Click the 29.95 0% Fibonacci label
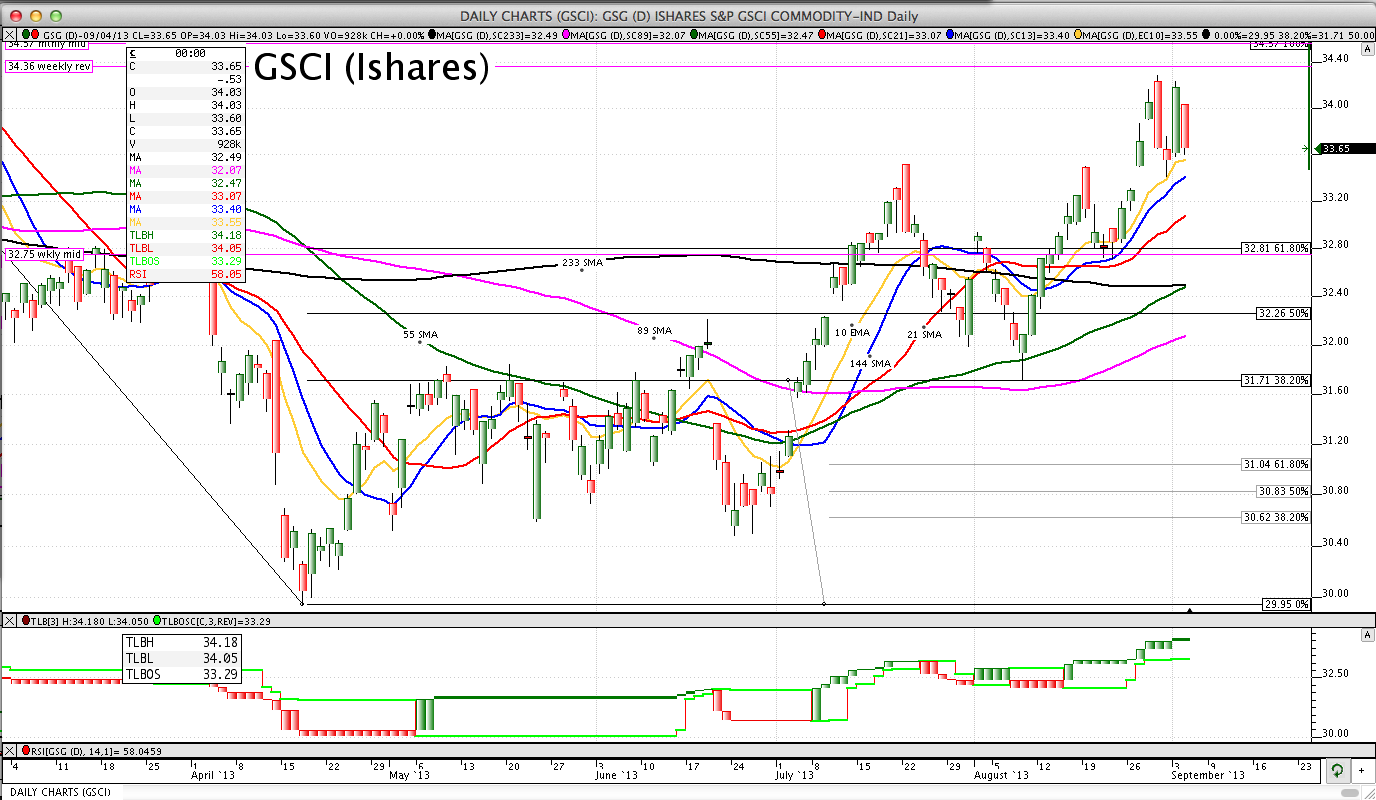The width and height of the screenshot is (1376, 800). 1285,604
